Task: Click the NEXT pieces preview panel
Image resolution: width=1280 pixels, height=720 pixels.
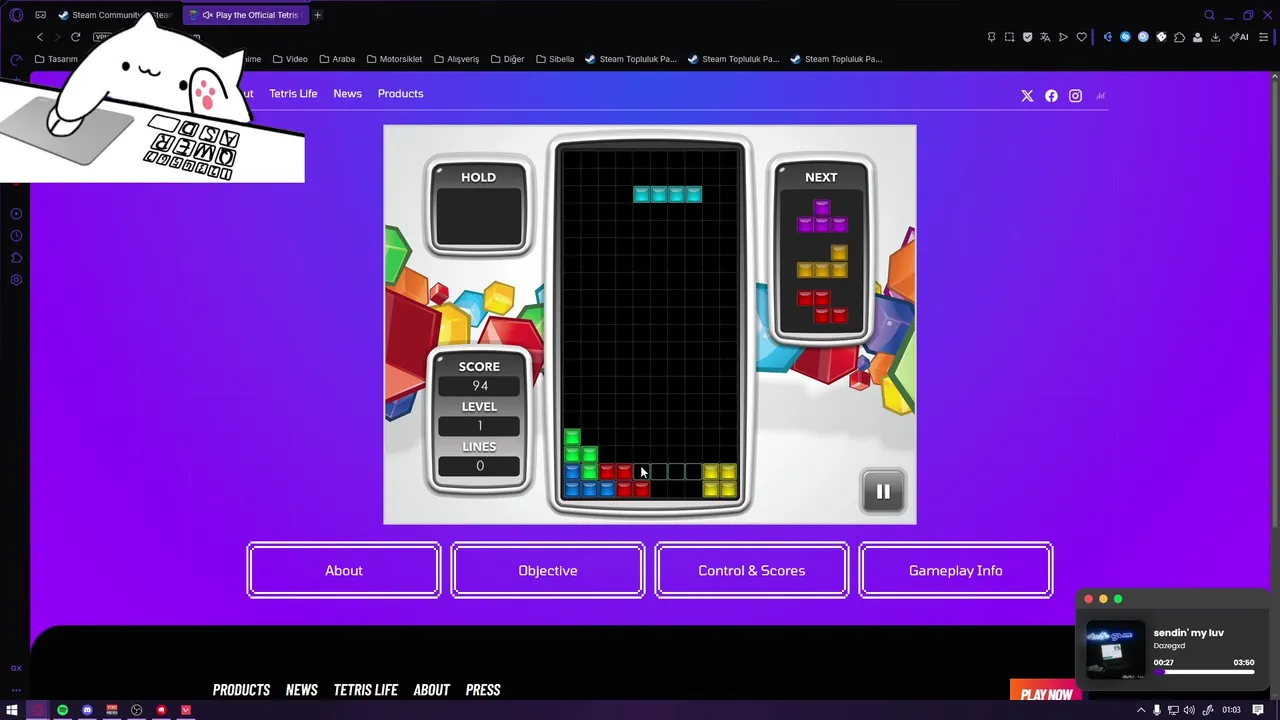Action: pos(821,249)
